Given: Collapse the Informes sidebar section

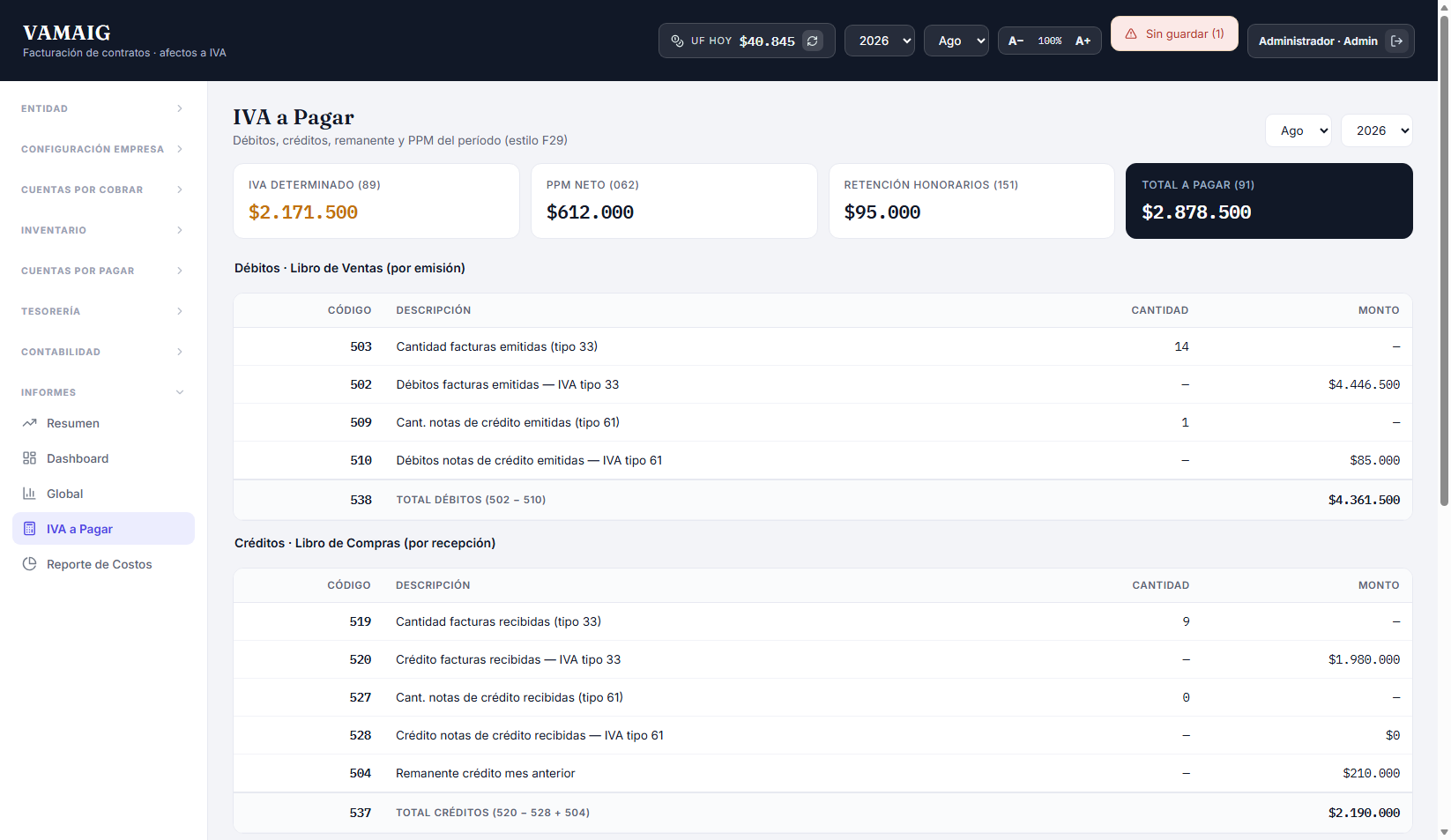Looking at the screenshot, I should (x=103, y=392).
